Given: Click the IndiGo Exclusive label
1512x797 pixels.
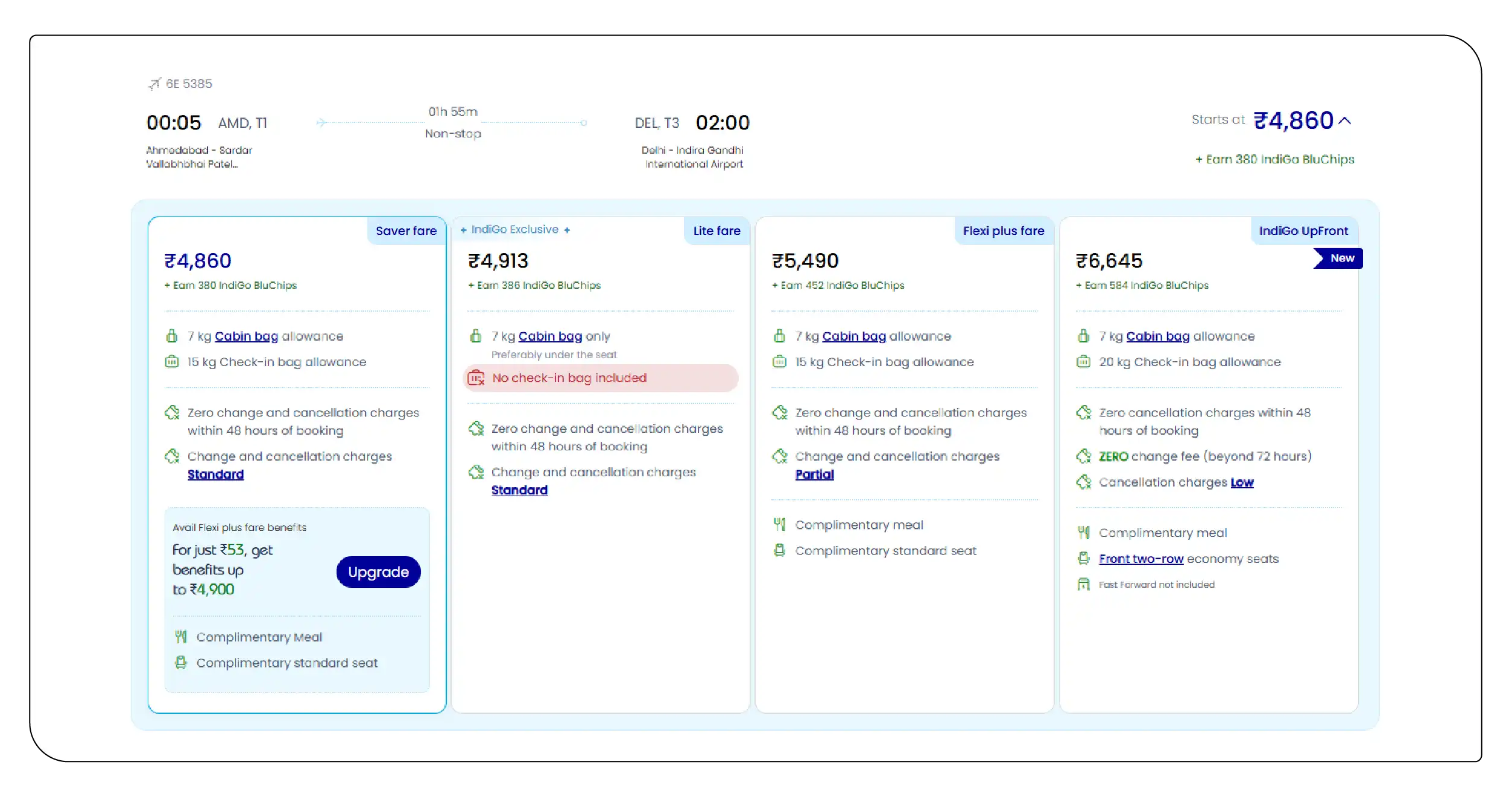Looking at the screenshot, I should [515, 230].
